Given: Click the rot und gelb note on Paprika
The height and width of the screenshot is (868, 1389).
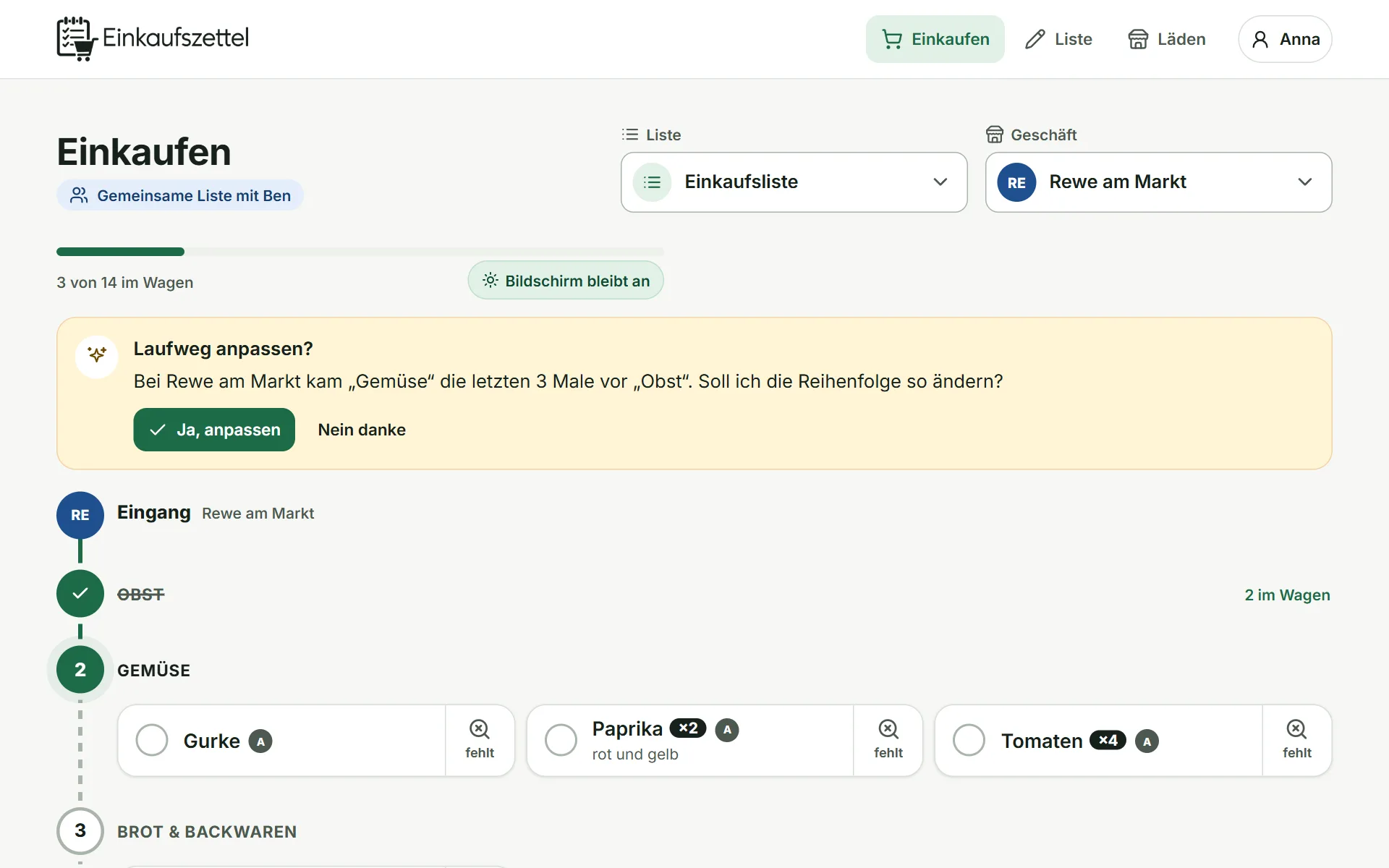Looking at the screenshot, I should coord(635,754).
